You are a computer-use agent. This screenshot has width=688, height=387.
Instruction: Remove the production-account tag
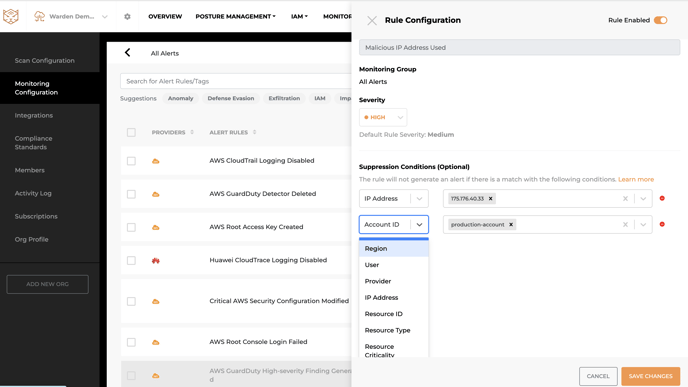[511, 225]
